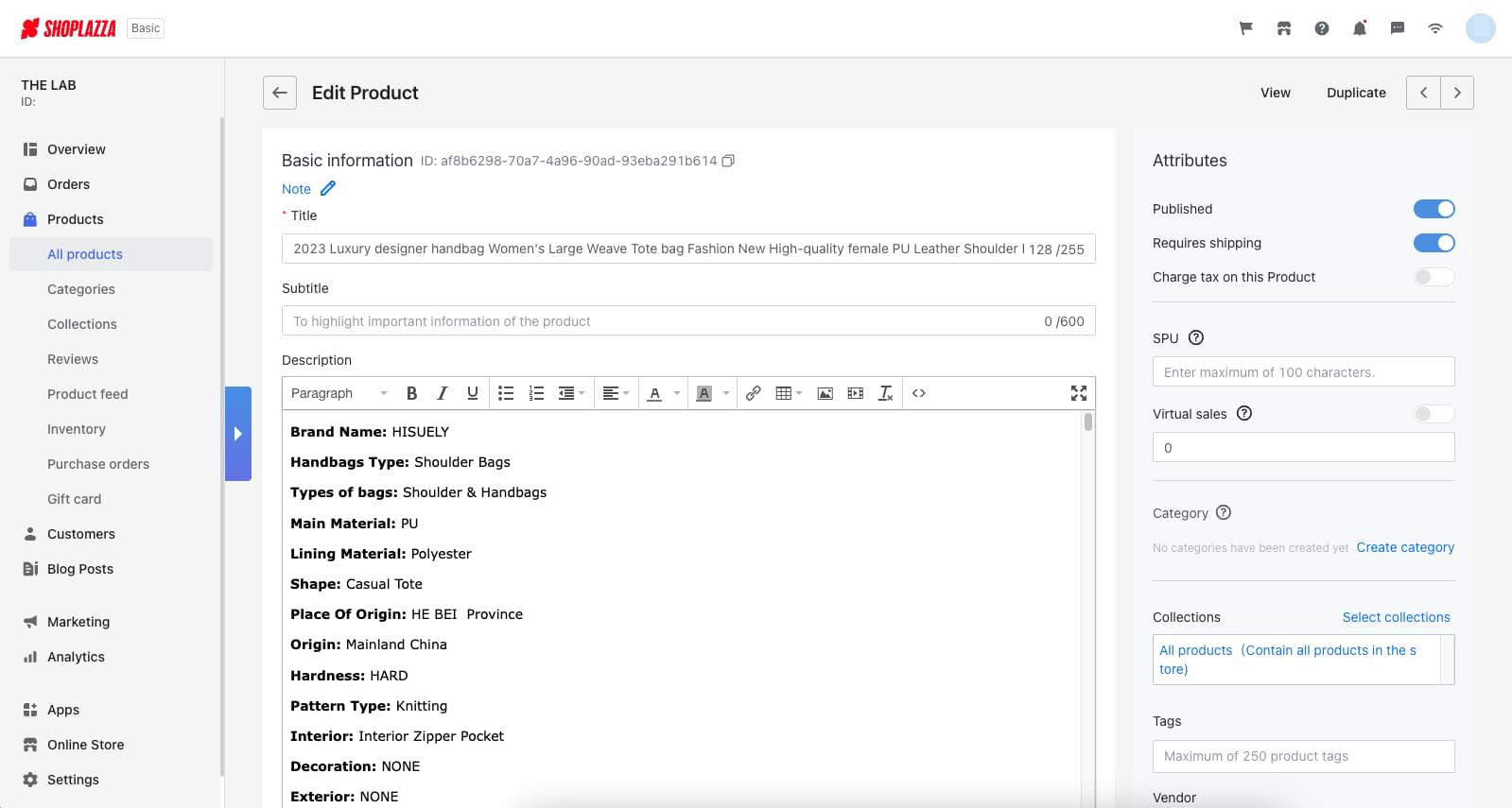
Task: Open the Paragraph style dropdown
Action: (x=339, y=393)
